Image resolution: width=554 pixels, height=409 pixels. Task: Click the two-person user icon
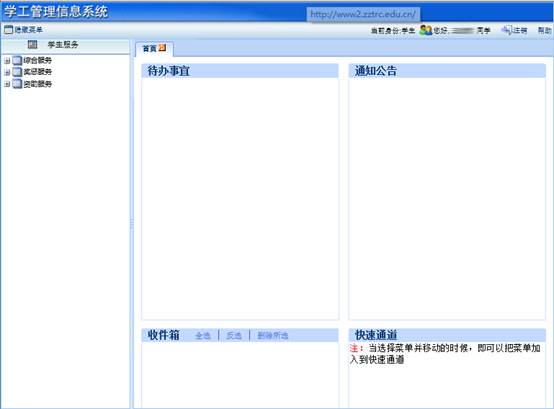(426, 30)
